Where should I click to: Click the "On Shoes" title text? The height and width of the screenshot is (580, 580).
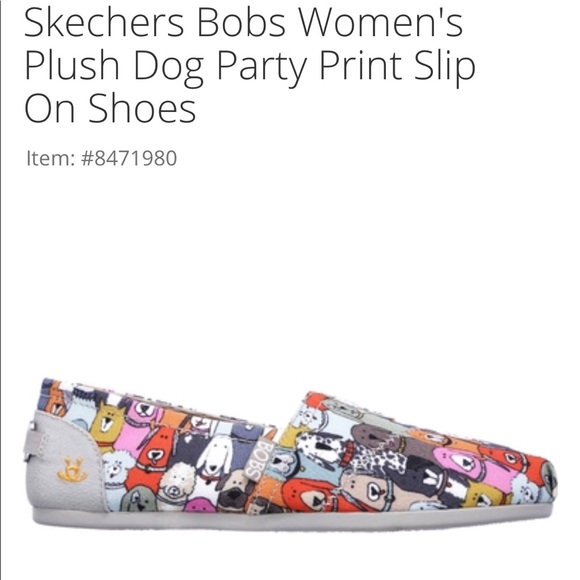tap(110, 108)
